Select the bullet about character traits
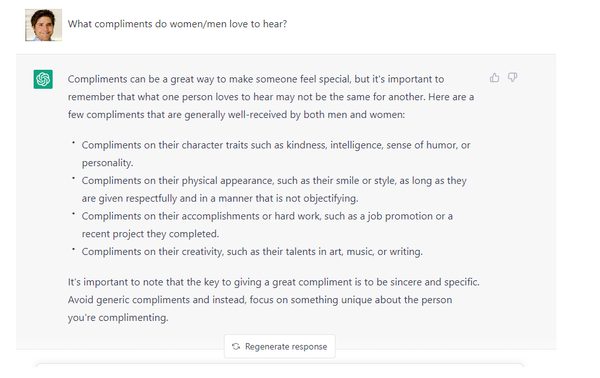This screenshot has width=600, height=378. click(276, 154)
